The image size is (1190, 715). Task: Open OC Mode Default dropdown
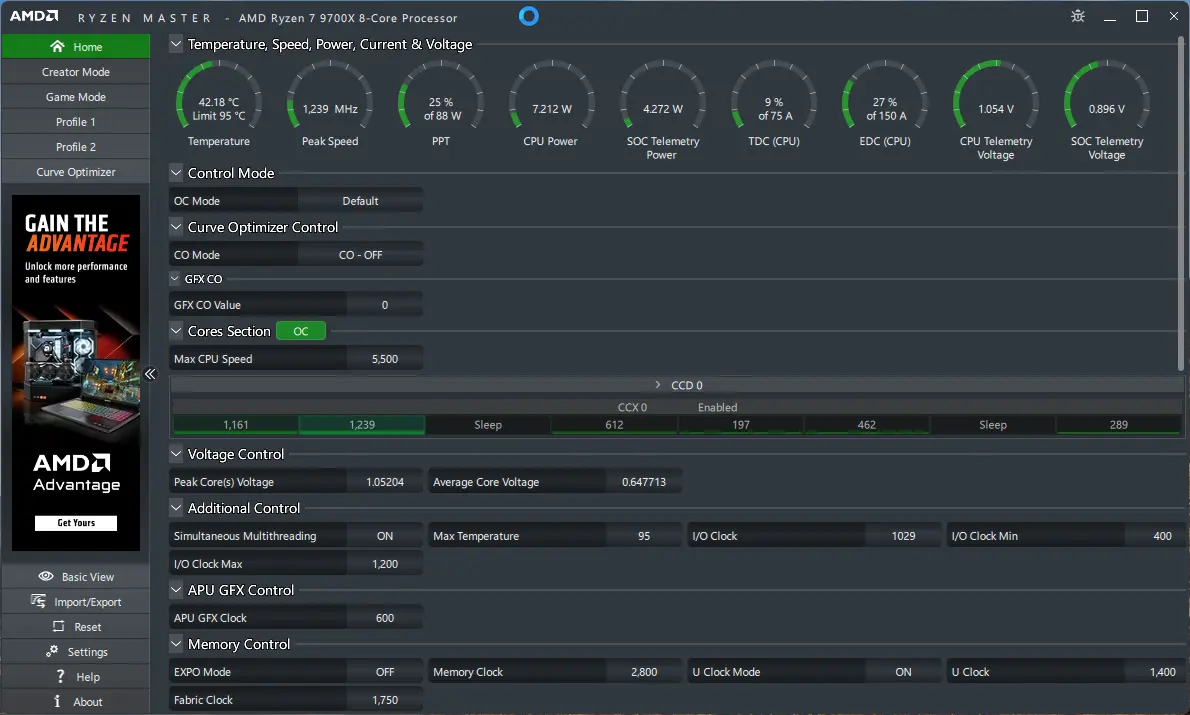click(360, 201)
